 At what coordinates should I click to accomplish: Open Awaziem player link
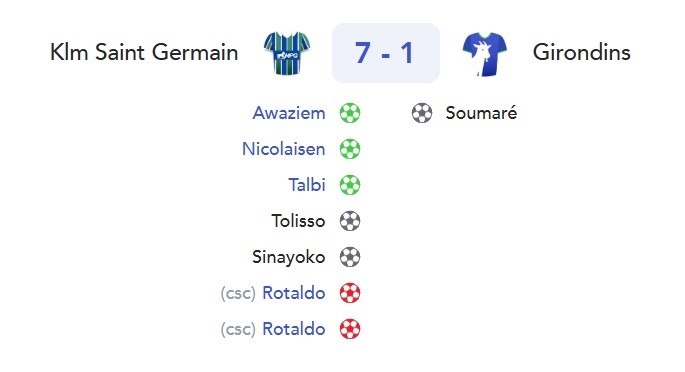pyautogui.click(x=289, y=113)
